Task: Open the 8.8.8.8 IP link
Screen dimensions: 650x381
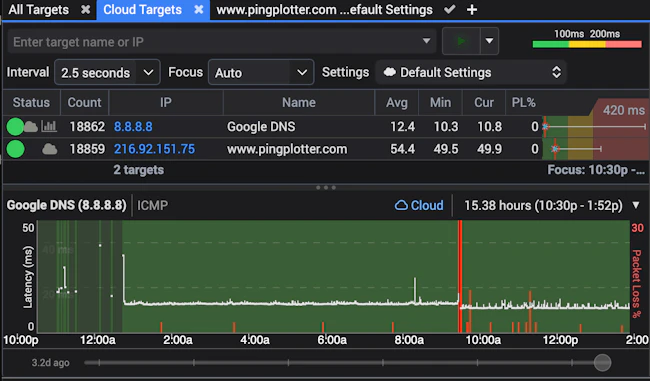Action: (x=133, y=126)
